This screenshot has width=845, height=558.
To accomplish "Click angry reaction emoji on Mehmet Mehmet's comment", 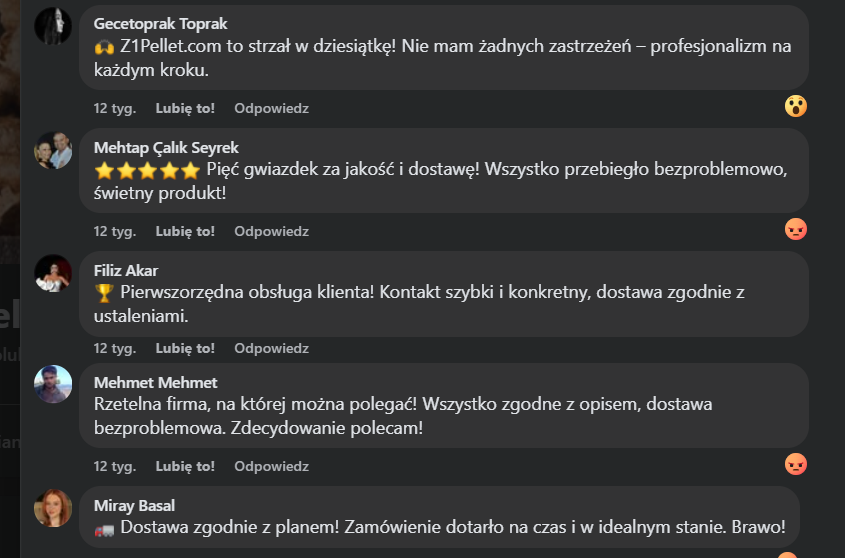I will [x=796, y=464].
